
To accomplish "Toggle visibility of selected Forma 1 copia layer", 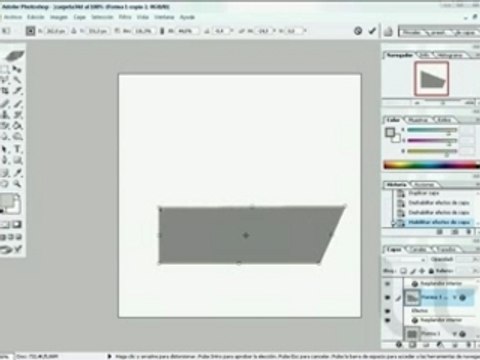I will click(x=387, y=298).
